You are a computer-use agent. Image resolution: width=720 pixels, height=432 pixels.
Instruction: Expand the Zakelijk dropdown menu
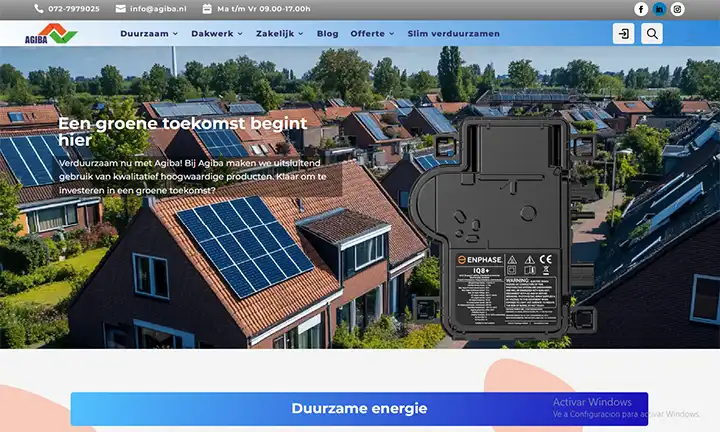(x=281, y=34)
